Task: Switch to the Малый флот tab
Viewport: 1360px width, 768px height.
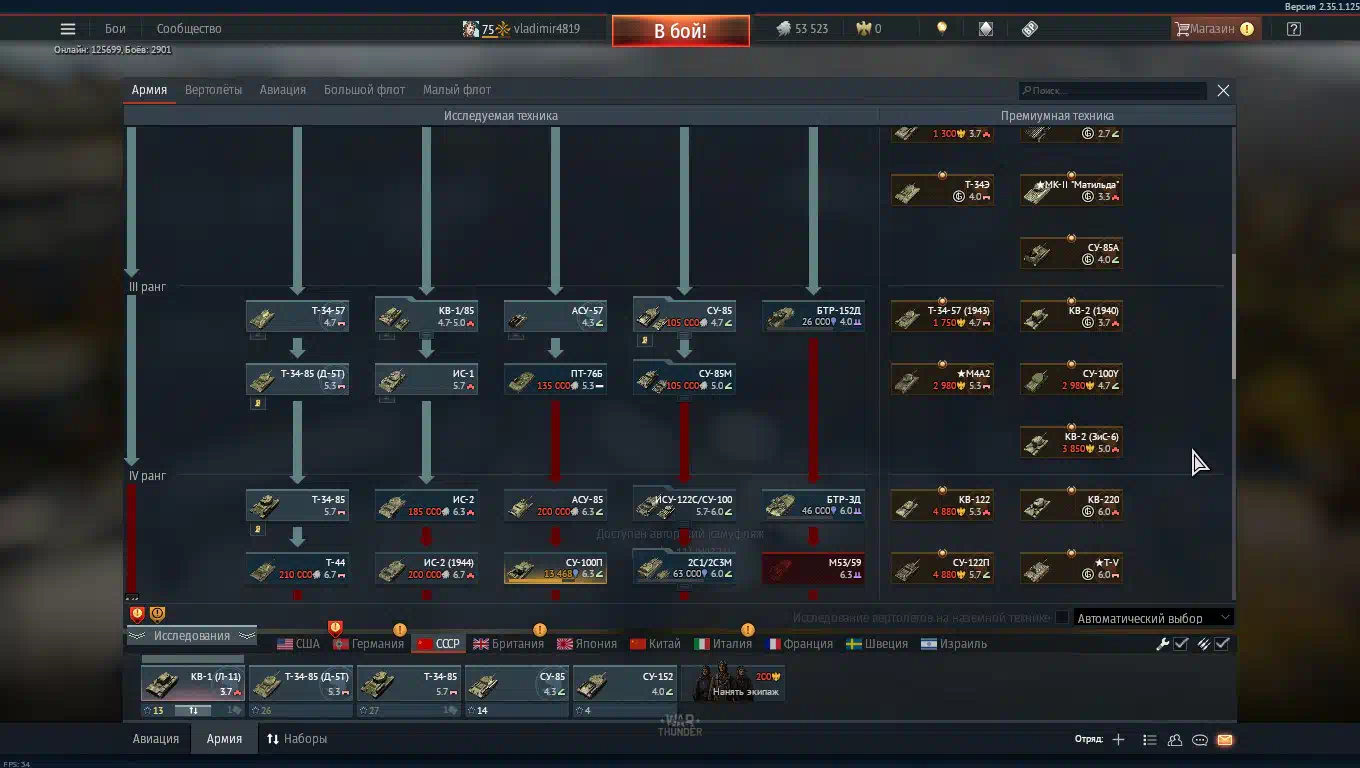Action: click(457, 90)
